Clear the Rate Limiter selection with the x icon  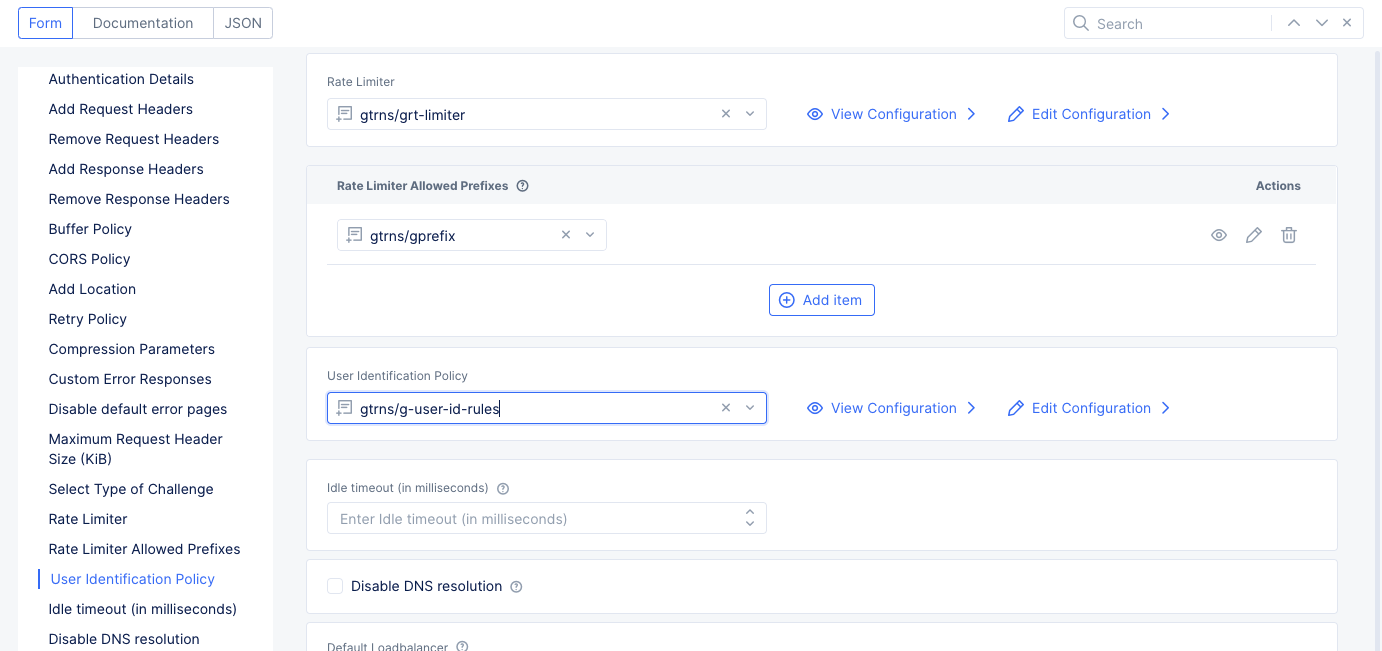click(726, 114)
